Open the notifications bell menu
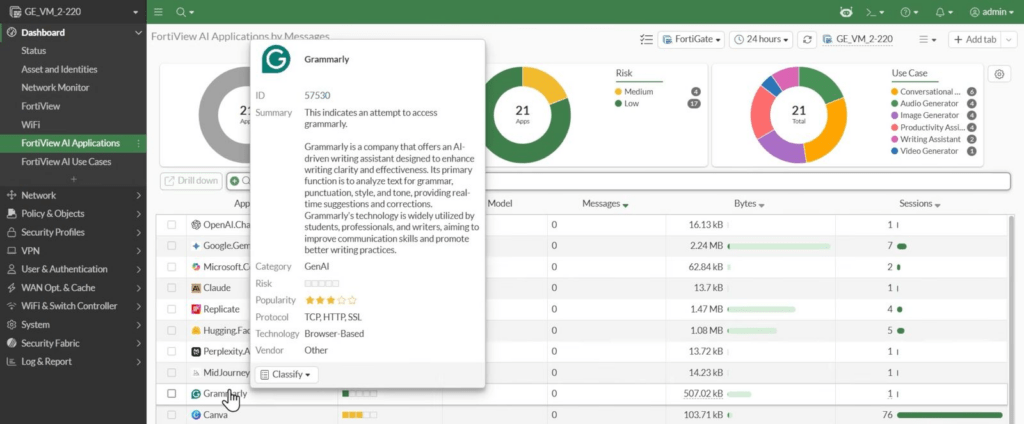Image resolution: width=1024 pixels, height=424 pixels. coord(944,12)
